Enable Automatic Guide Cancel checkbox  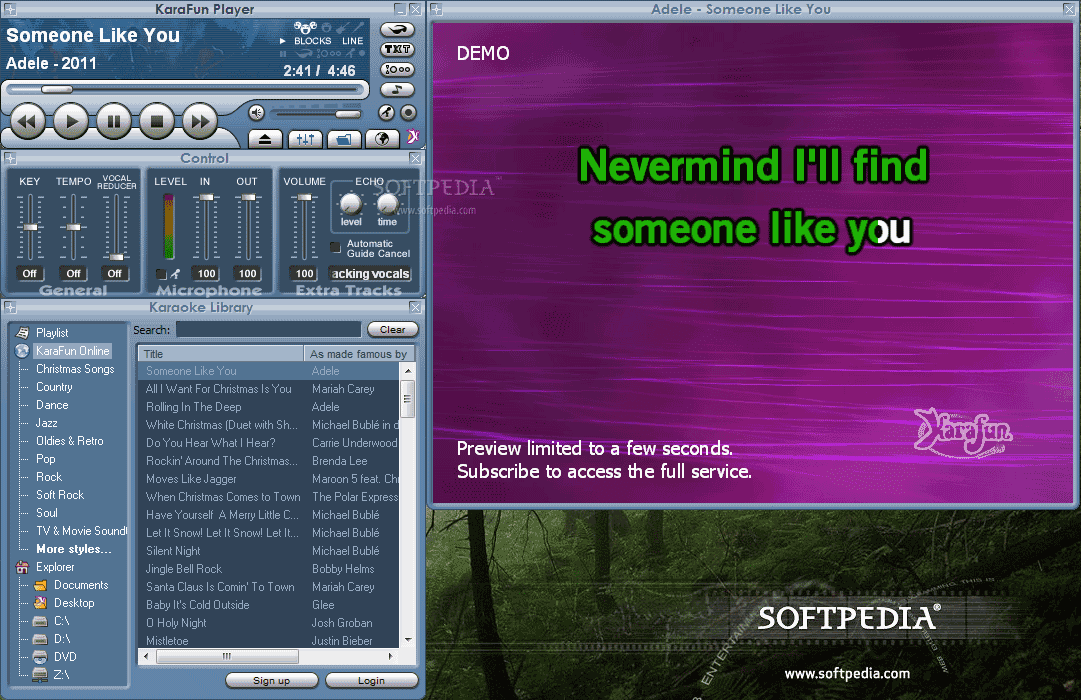336,247
